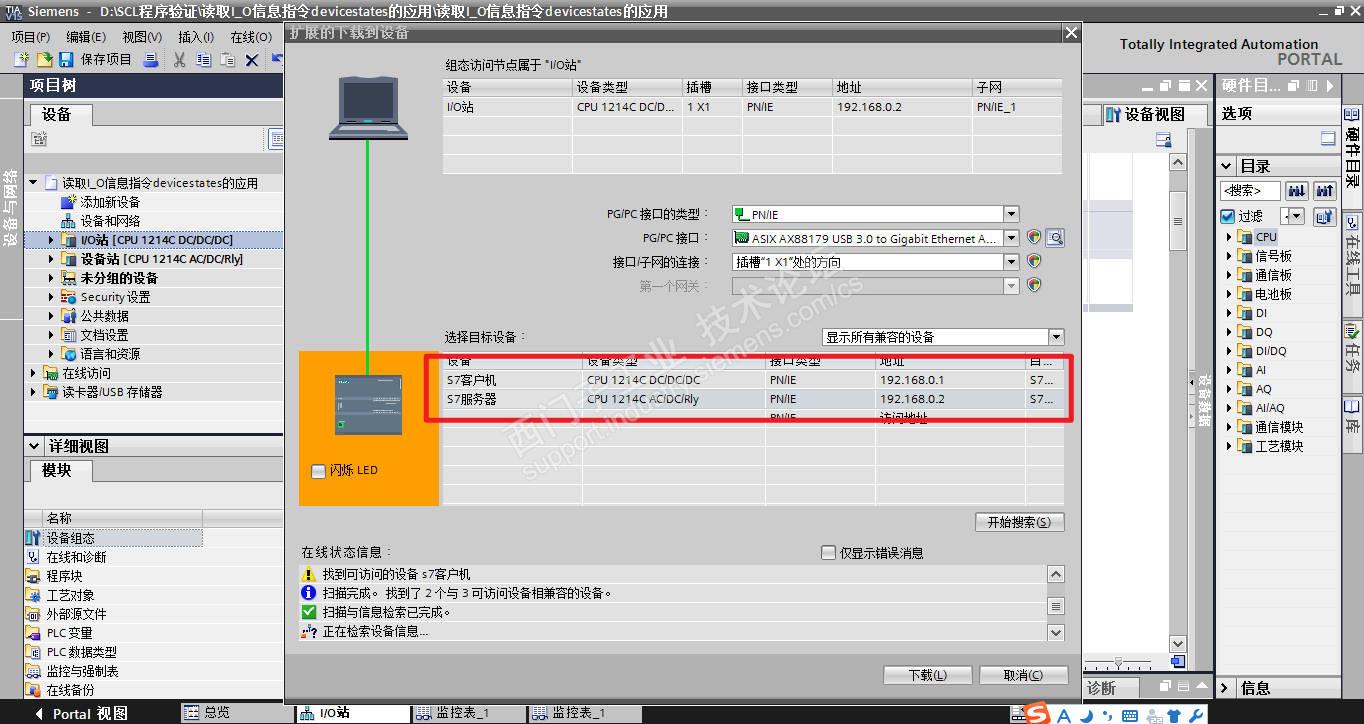Viewport: 1364px width, 724px height.
Task: Open the 项目(P) menu
Action: click(31, 37)
